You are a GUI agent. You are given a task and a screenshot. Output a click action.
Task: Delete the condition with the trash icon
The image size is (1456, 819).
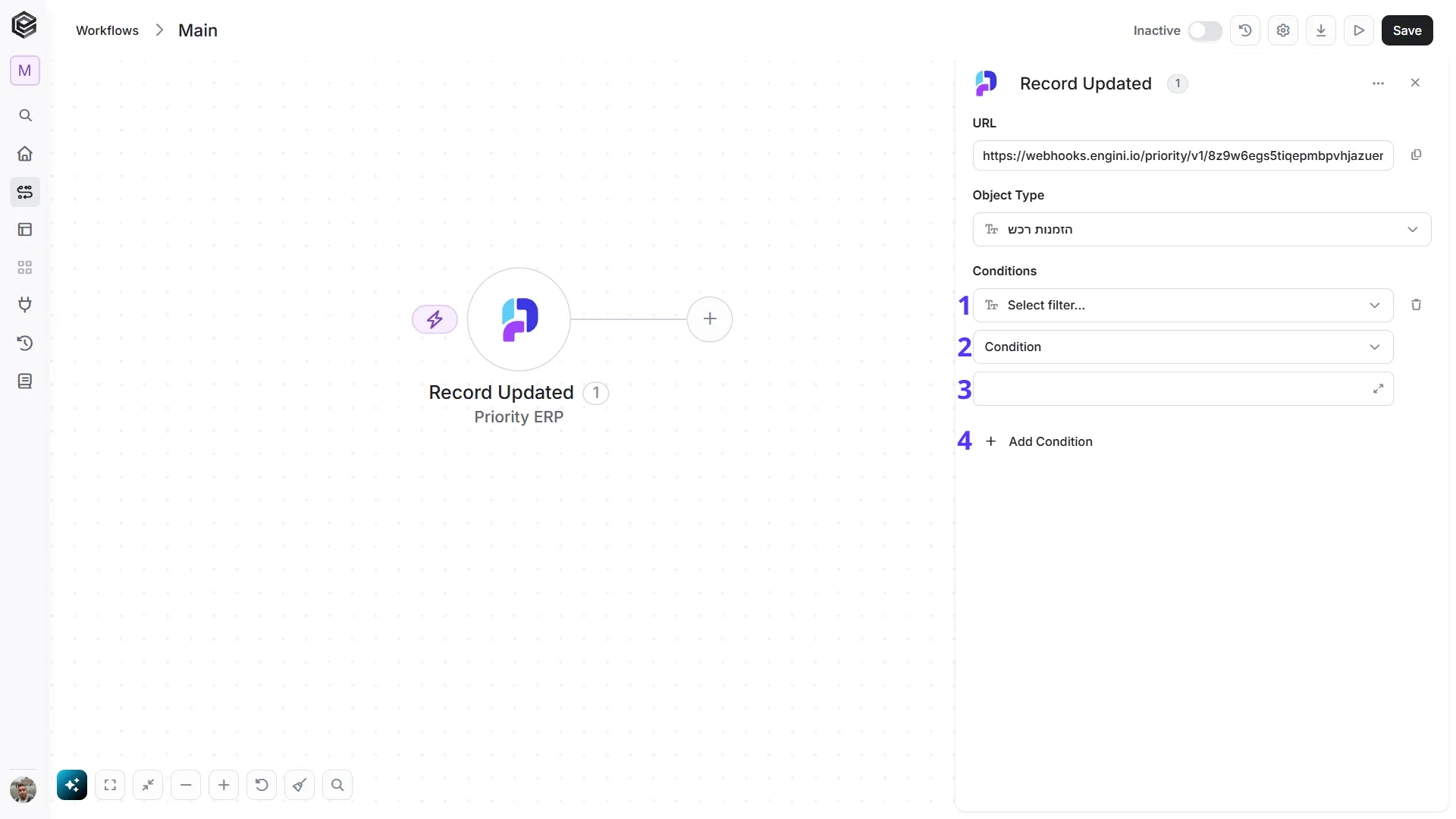[1416, 305]
